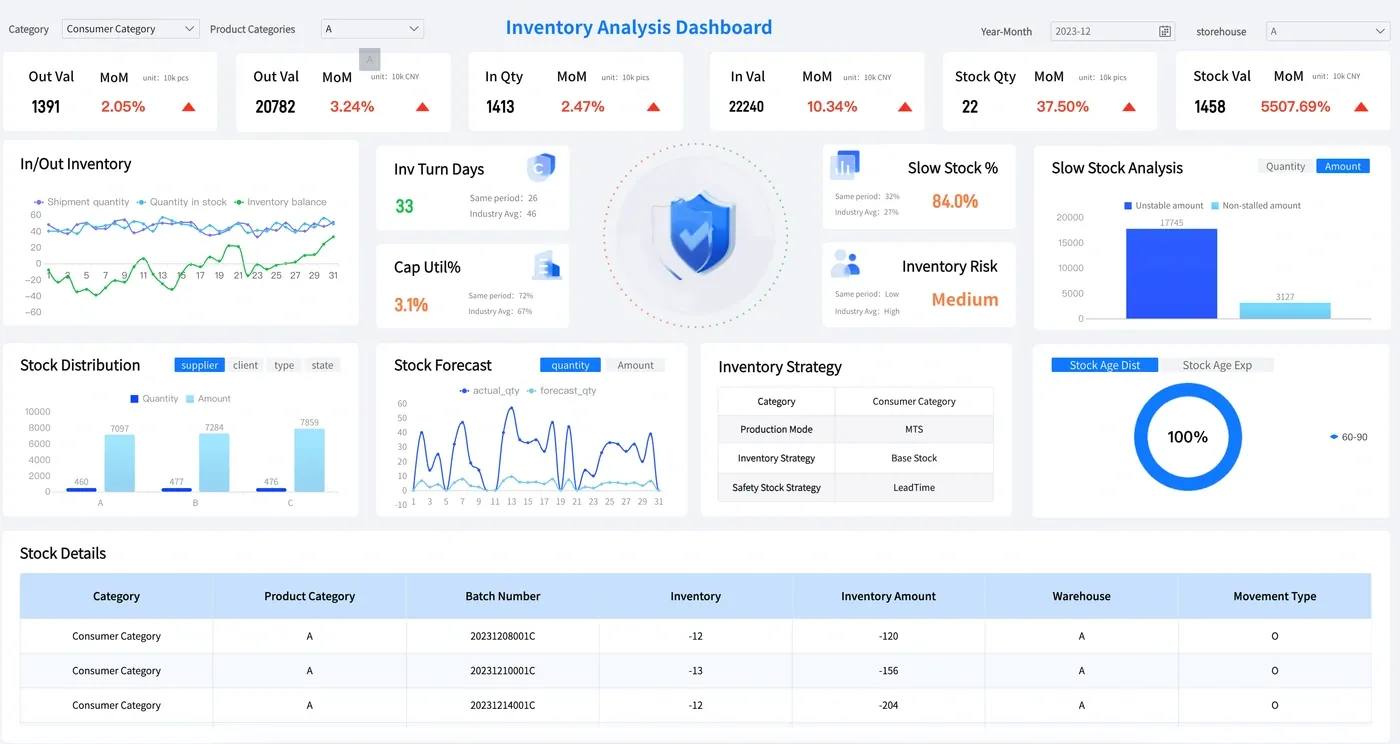Toggle the 60-90 stock age legend entry
The height and width of the screenshot is (744, 1400).
(1348, 437)
